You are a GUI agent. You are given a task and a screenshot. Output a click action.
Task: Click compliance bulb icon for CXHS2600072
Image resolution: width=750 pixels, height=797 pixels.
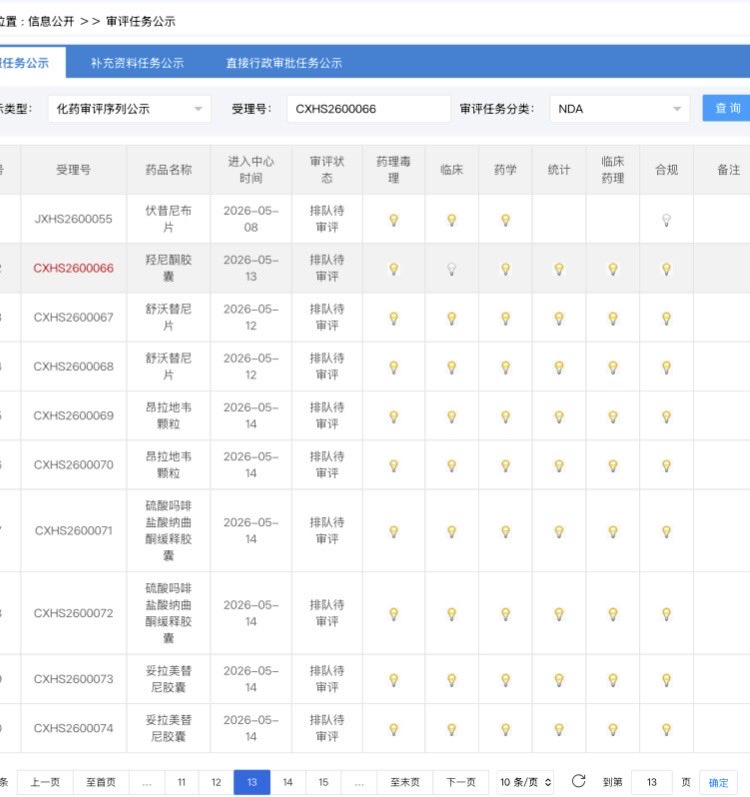[x=666, y=614]
